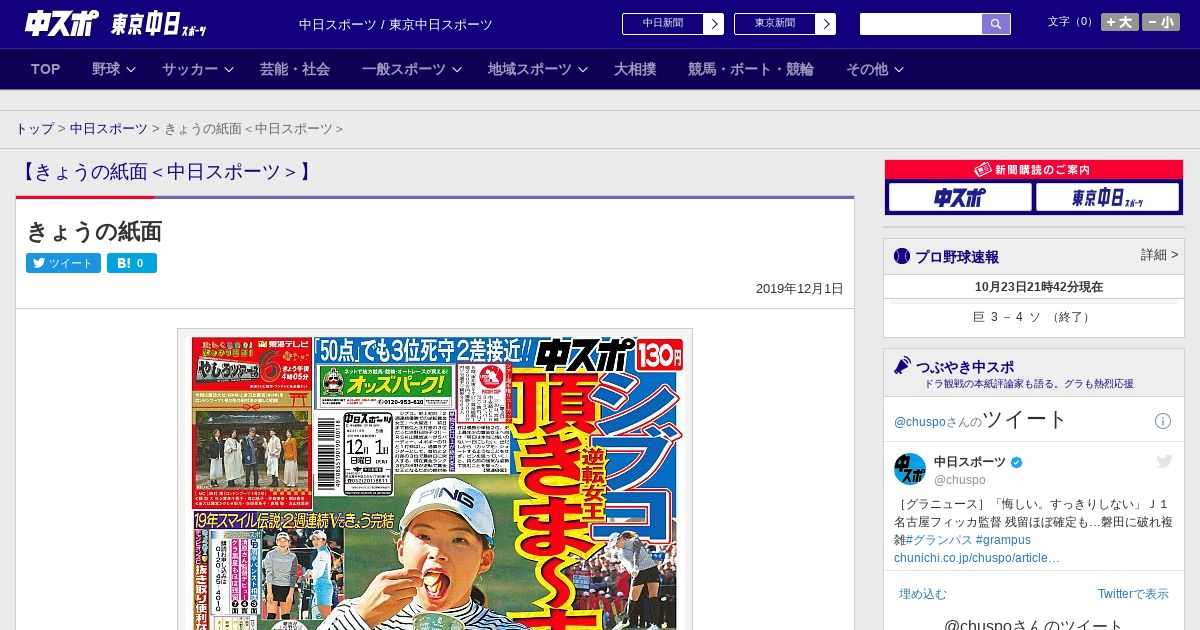
Task: Expand the 地域スポーツ menu
Action: (x=538, y=69)
